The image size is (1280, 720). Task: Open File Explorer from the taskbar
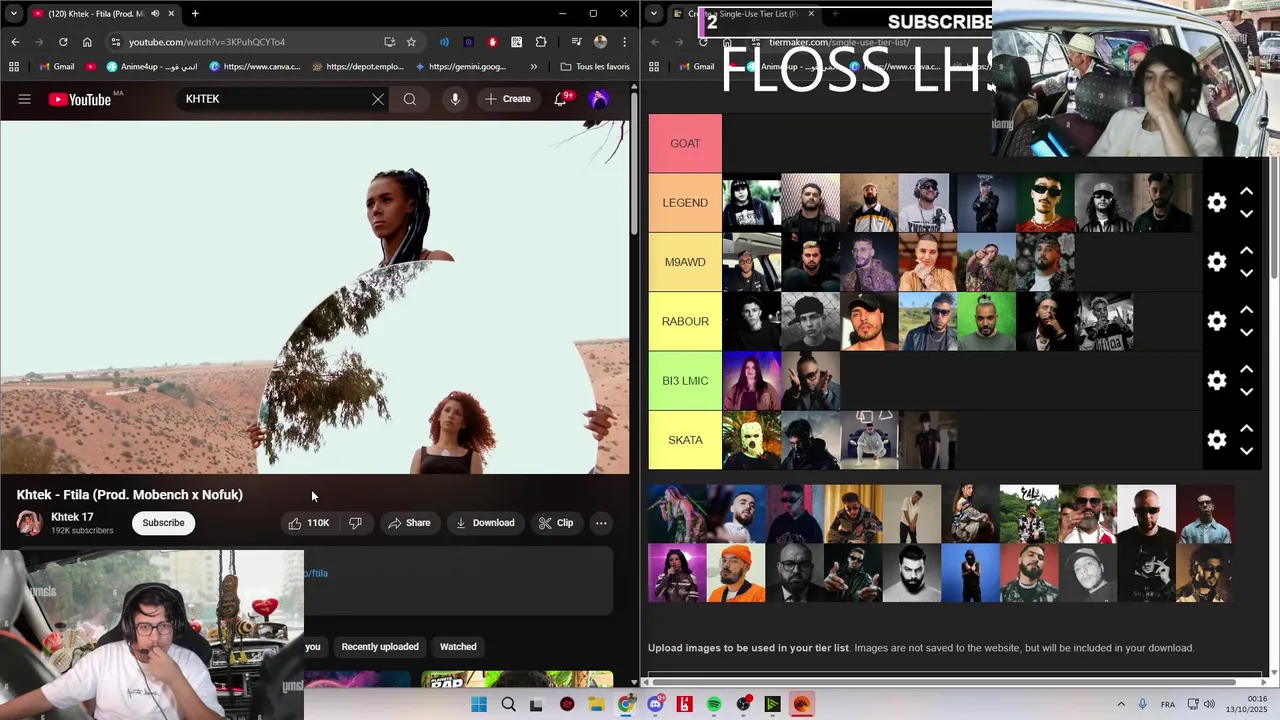(x=597, y=704)
